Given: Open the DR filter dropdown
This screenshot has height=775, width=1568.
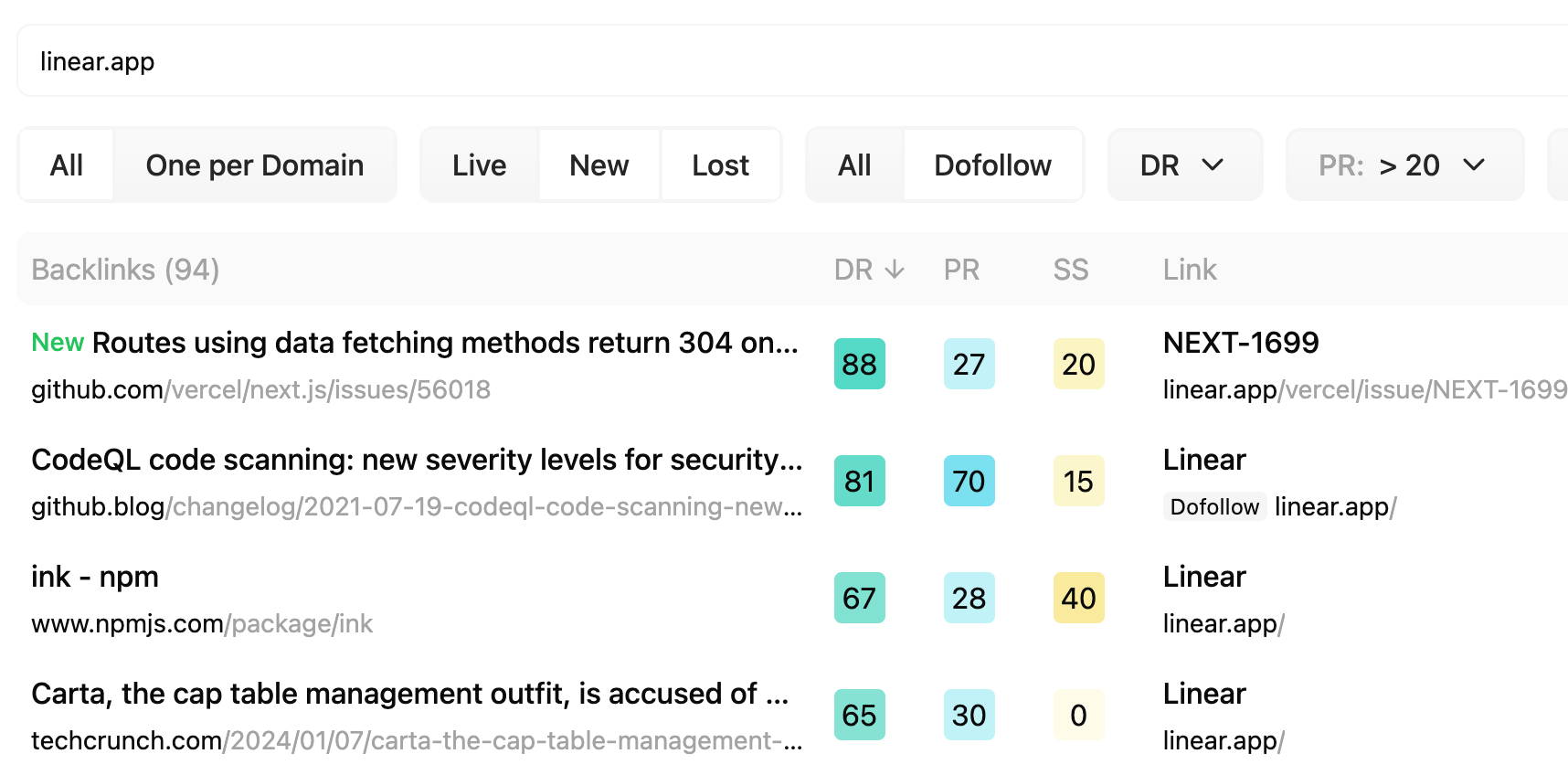Looking at the screenshot, I should coord(1183,165).
